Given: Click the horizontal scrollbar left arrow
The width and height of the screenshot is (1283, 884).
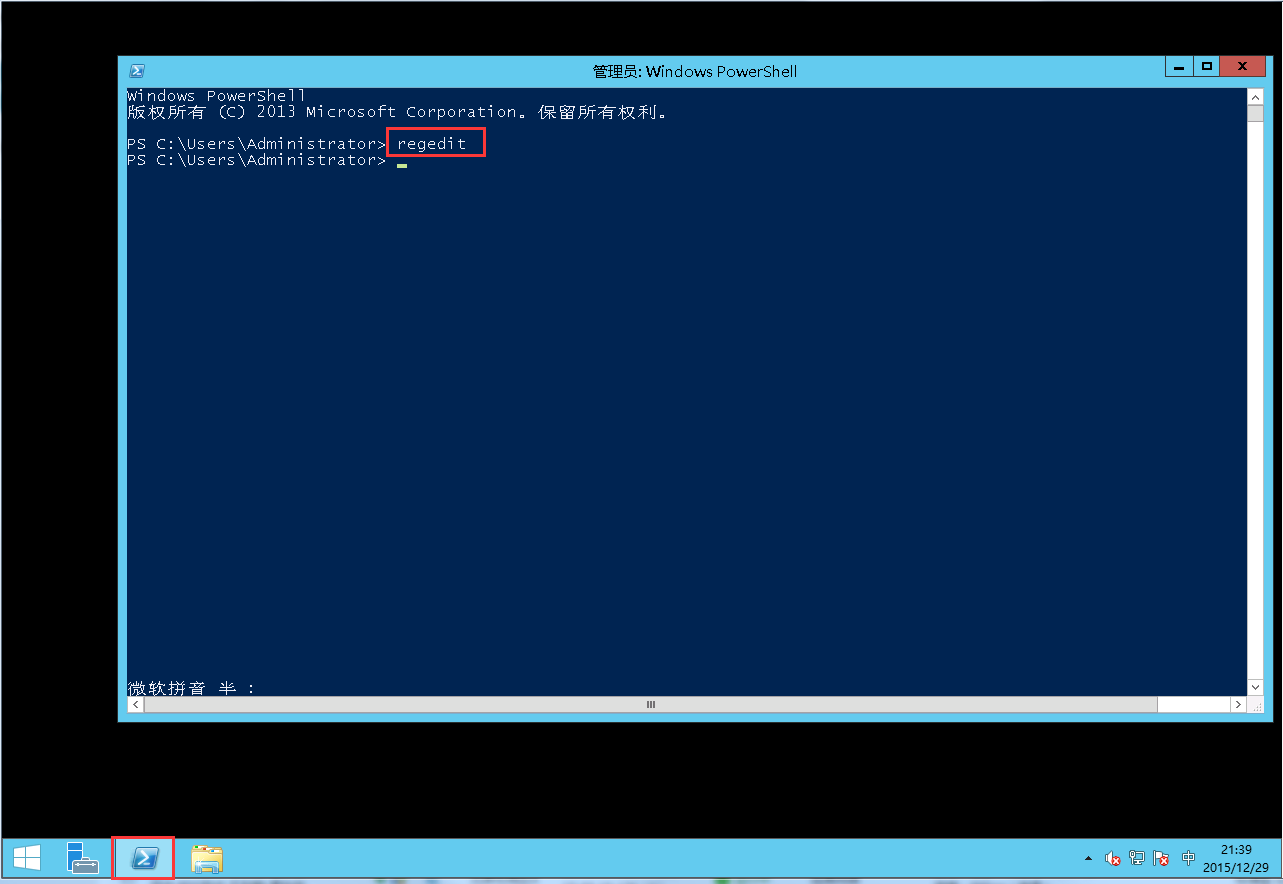Looking at the screenshot, I should (x=136, y=705).
